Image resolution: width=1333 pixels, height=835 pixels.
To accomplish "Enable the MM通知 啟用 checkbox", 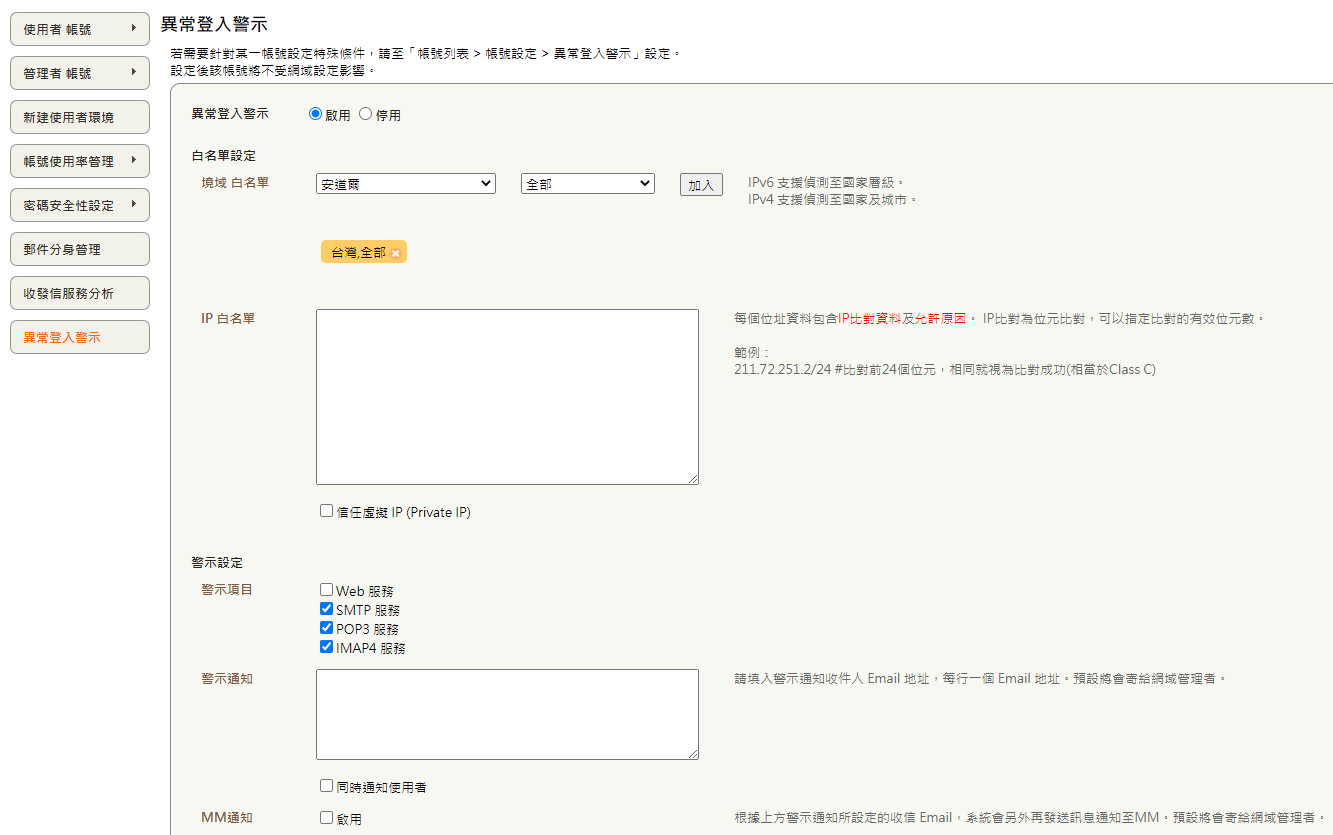I will (x=326, y=817).
